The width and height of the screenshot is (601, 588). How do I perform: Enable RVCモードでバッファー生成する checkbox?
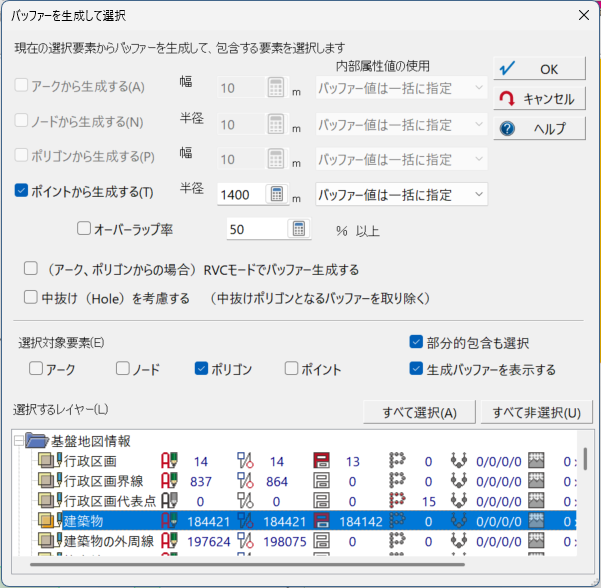(x=31, y=268)
